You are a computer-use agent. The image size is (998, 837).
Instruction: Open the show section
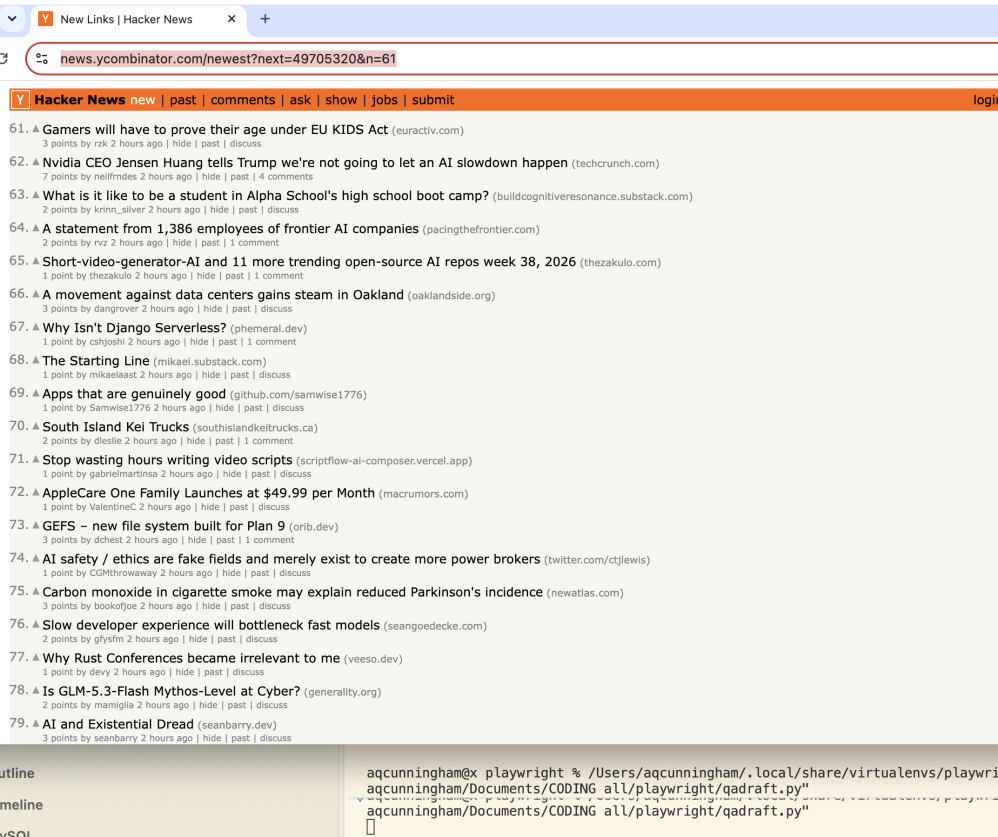tap(341, 100)
